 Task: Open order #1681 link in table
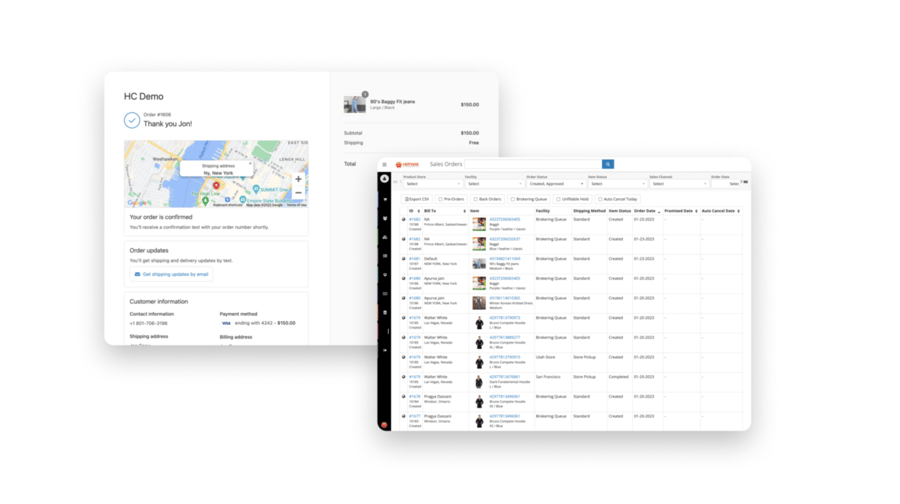click(x=414, y=258)
